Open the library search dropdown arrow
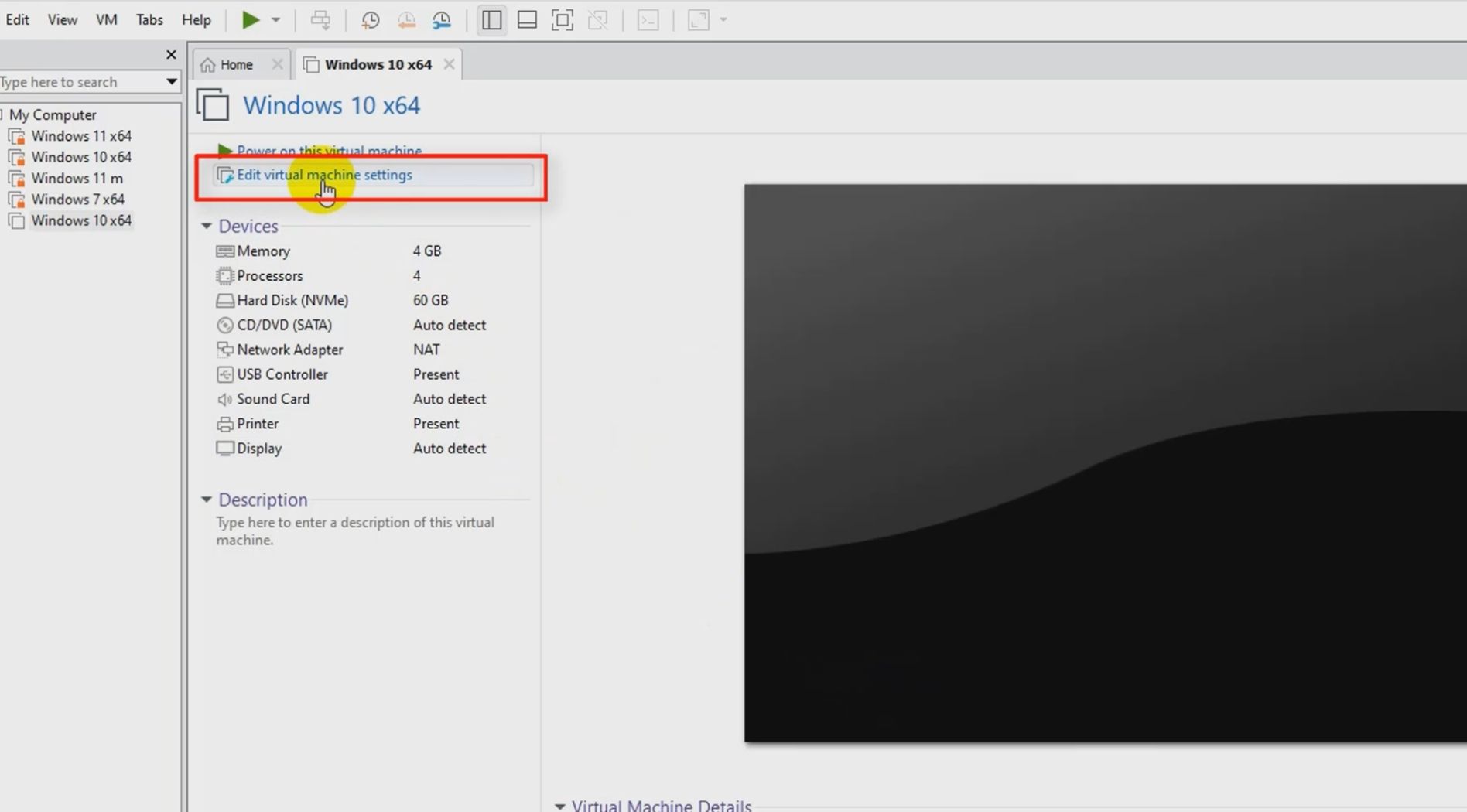This screenshot has width=1467, height=812. (x=171, y=82)
